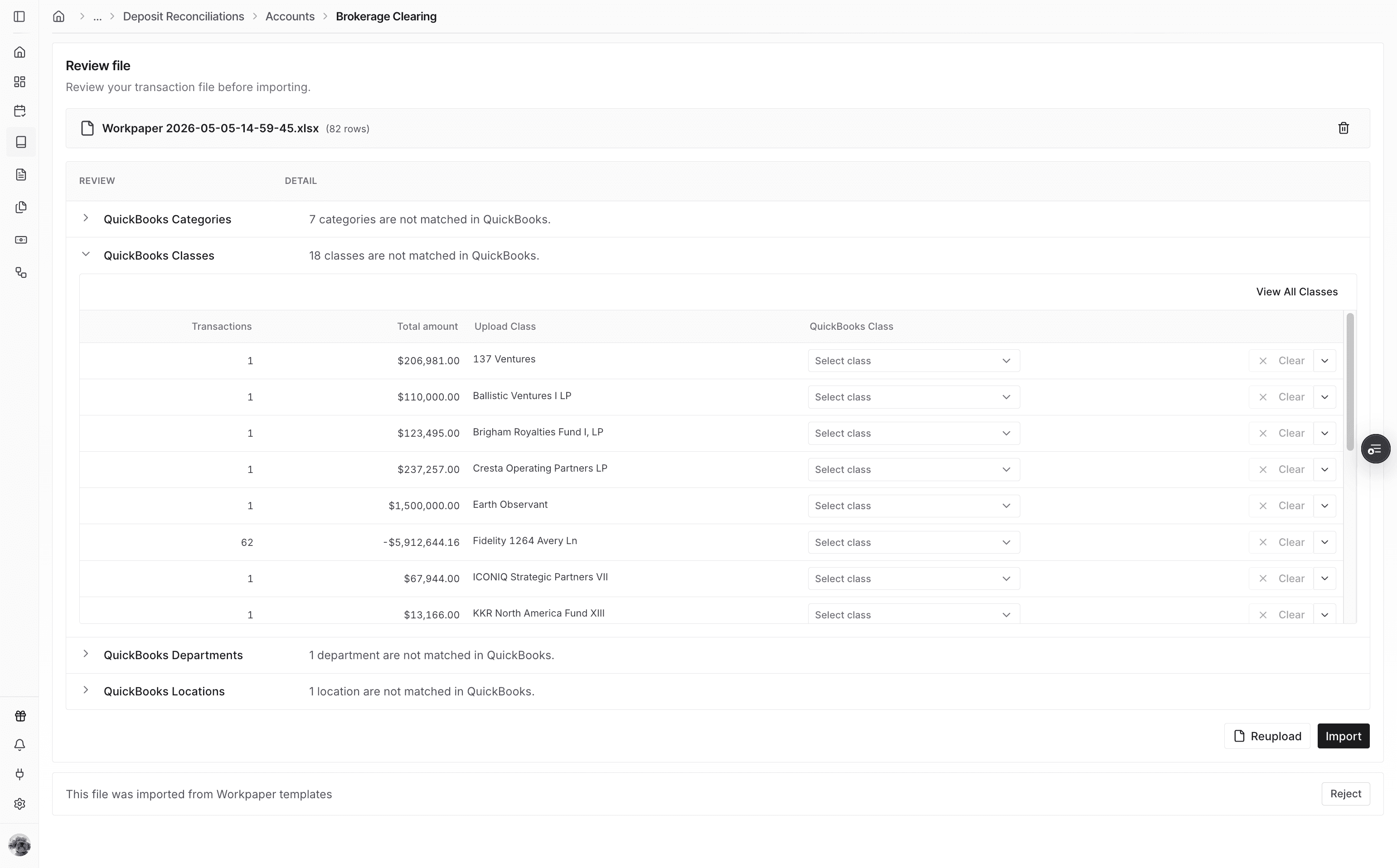1397x868 pixels.
Task: Open the sidebar Home icon
Action: tap(19, 52)
